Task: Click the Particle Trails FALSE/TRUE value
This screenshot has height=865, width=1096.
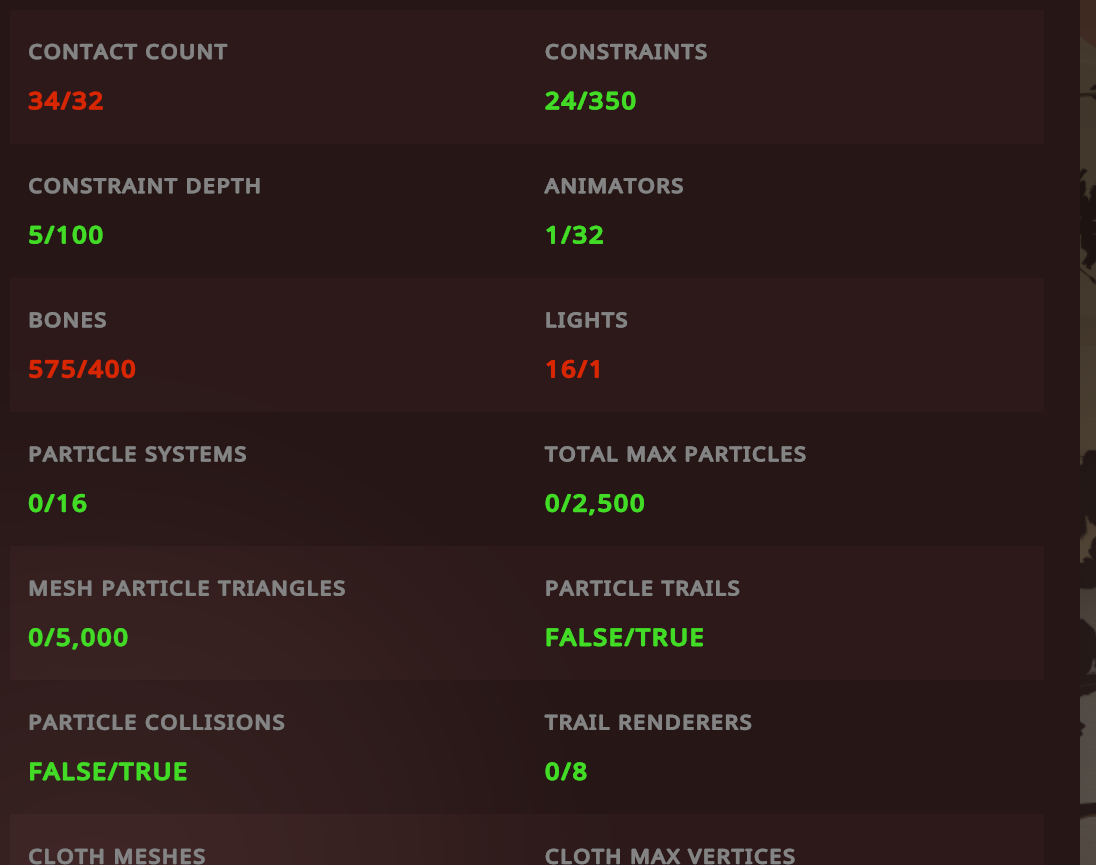Action: [624, 638]
